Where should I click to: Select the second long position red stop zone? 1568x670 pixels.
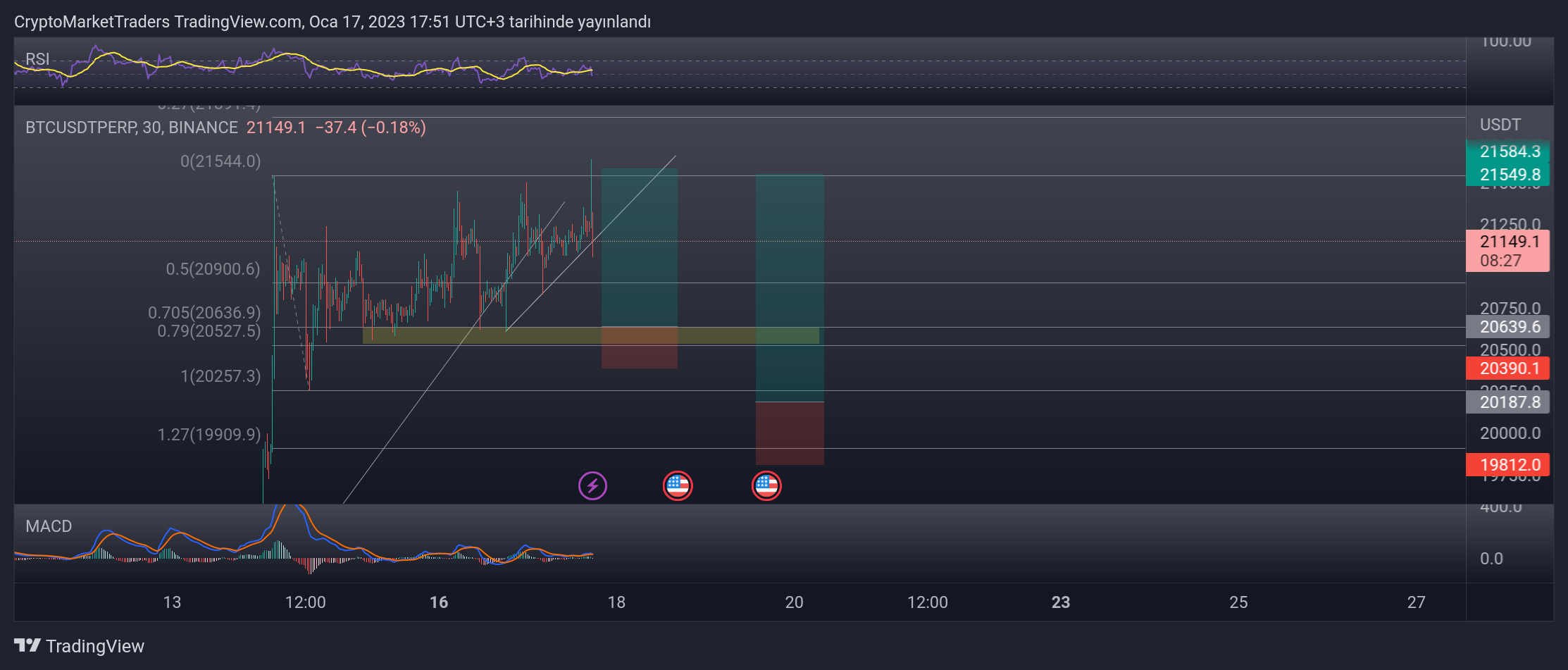[790, 433]
